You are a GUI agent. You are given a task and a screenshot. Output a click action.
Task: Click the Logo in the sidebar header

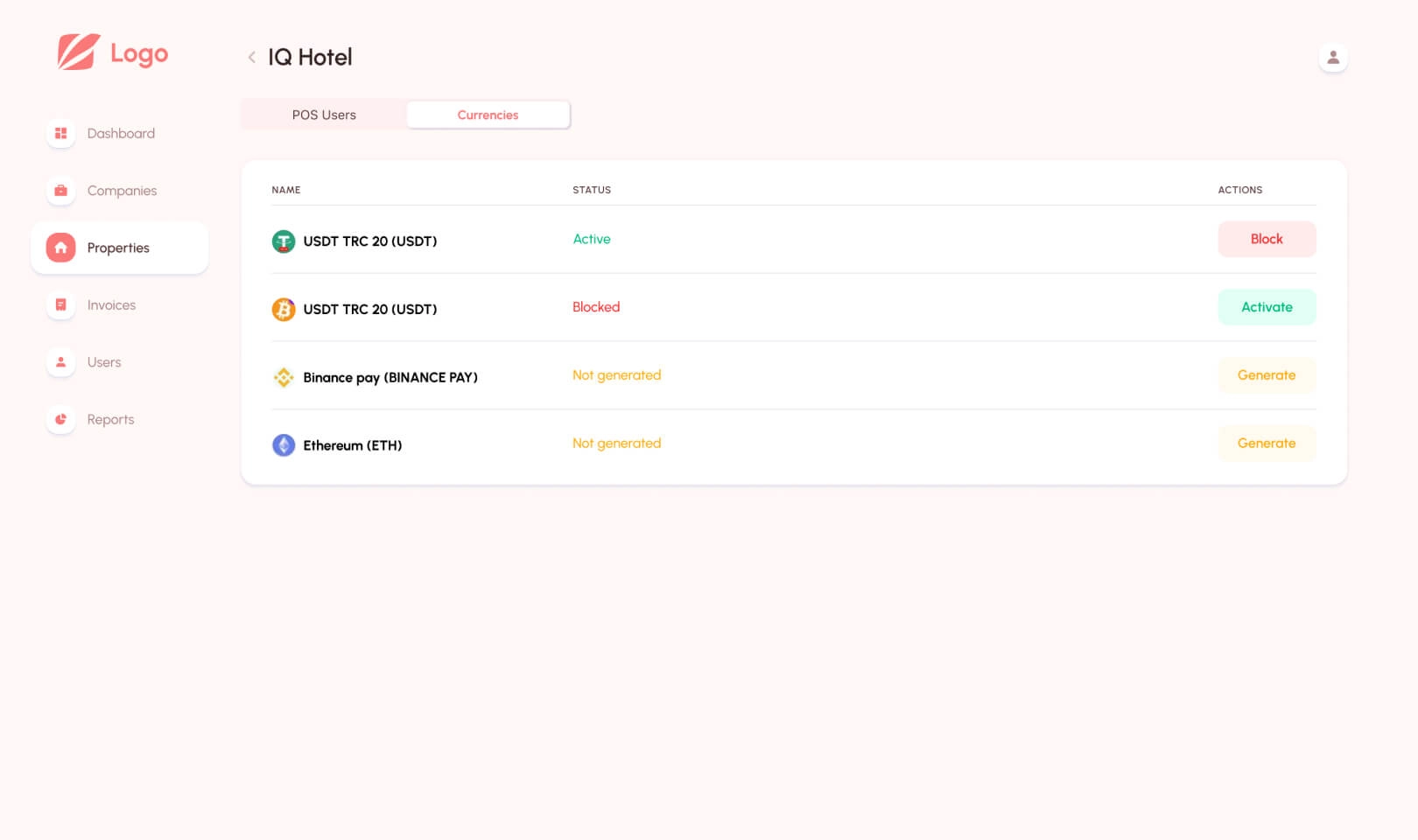point(113,53)
